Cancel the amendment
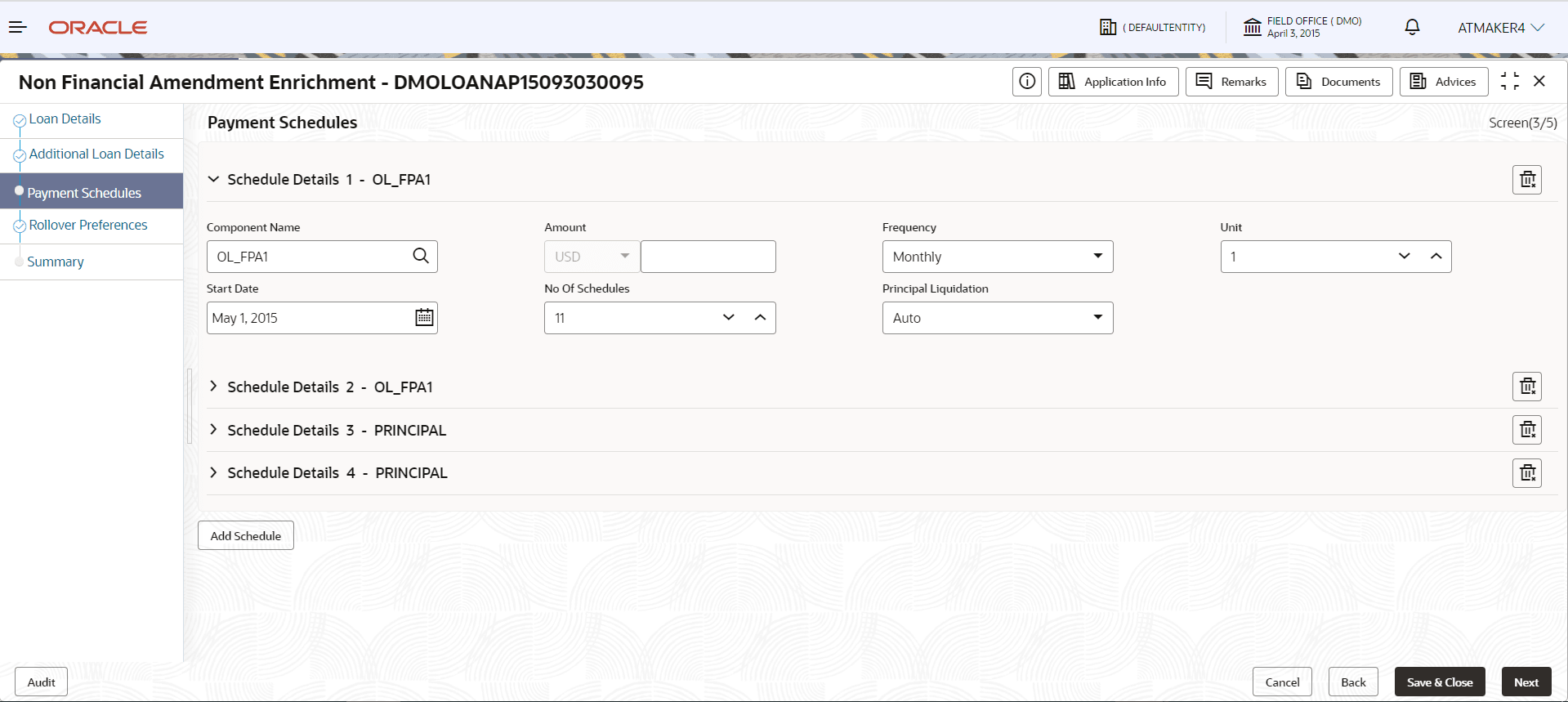This screenshot has height=702, width=1568. [1282, 682]
